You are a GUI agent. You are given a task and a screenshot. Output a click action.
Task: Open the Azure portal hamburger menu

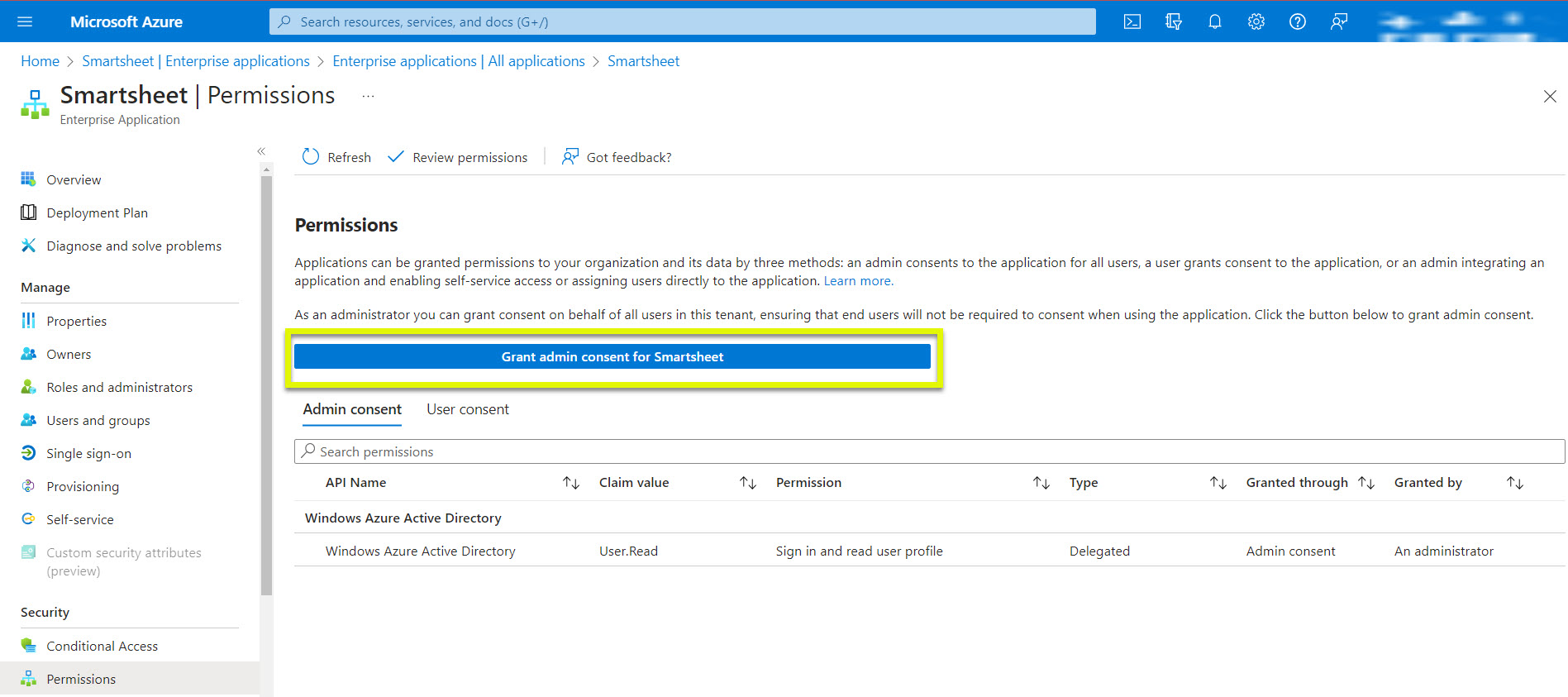(x=25, y=21)
